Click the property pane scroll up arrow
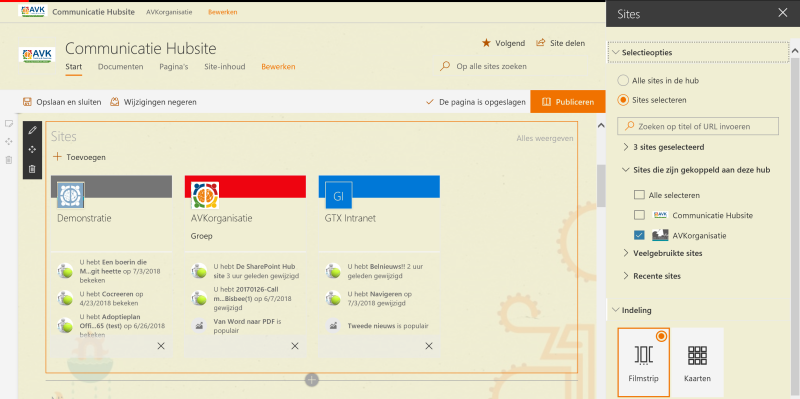The height and width of the screenshot is (399, 800). tap(794, 50)
